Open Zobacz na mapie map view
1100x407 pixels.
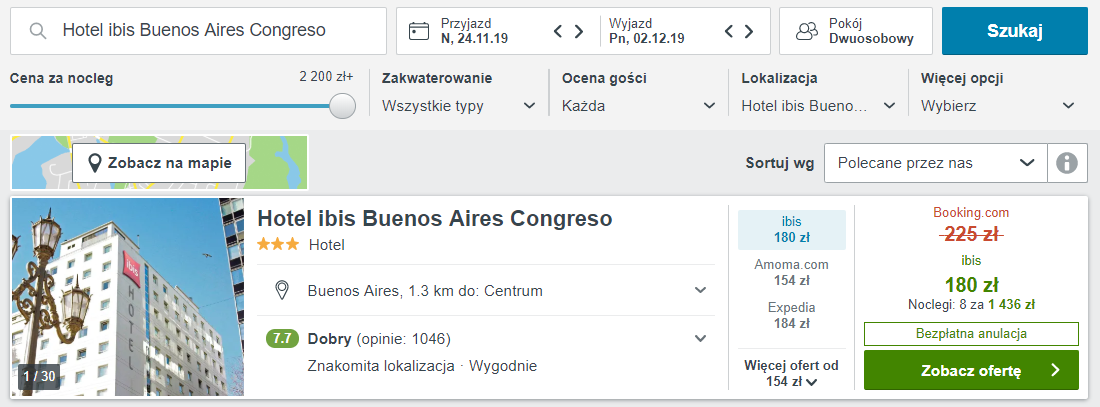point(159,163)
